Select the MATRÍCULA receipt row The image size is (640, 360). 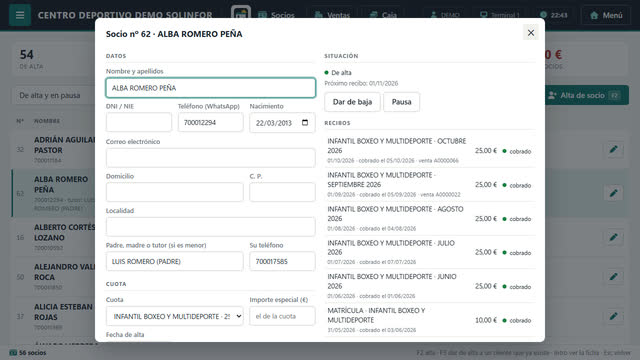[430, 320]
